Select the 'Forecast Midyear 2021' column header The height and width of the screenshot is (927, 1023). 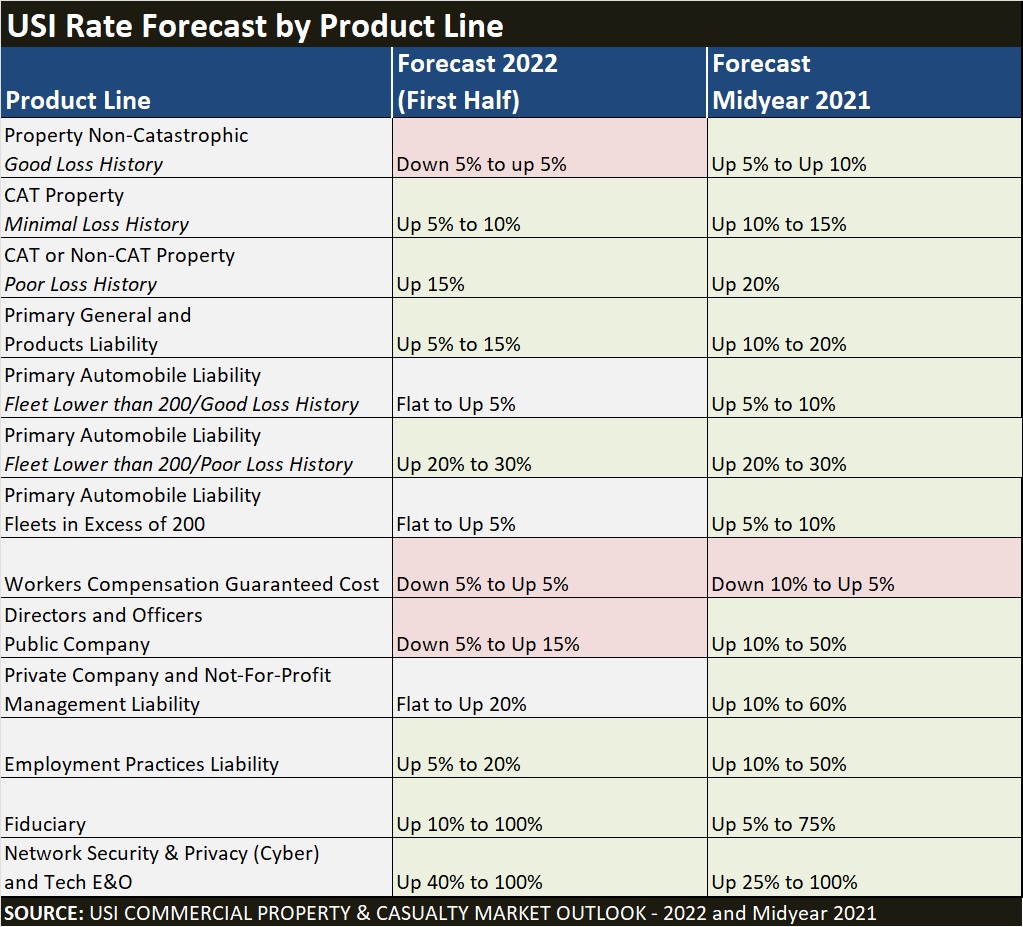tap(791, 82)
